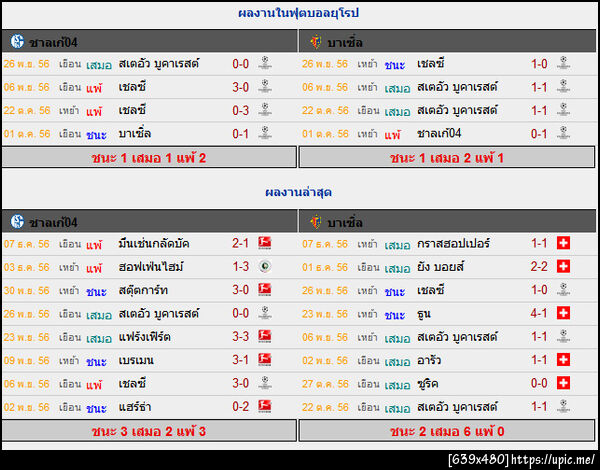Click the team name ยัง บอยส์
Image resolution: width=600 pixels, height=470 pixels.
point(440,267)
